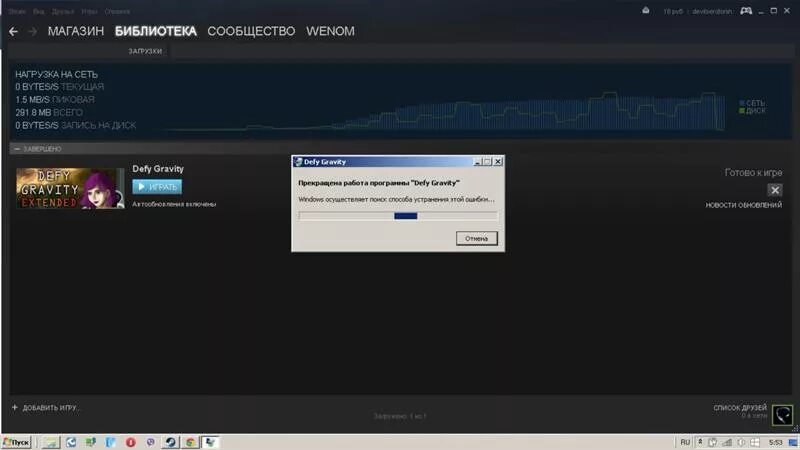Open the Вид menu
This screenshot has height=450, width=800.
tap(38, 11)
